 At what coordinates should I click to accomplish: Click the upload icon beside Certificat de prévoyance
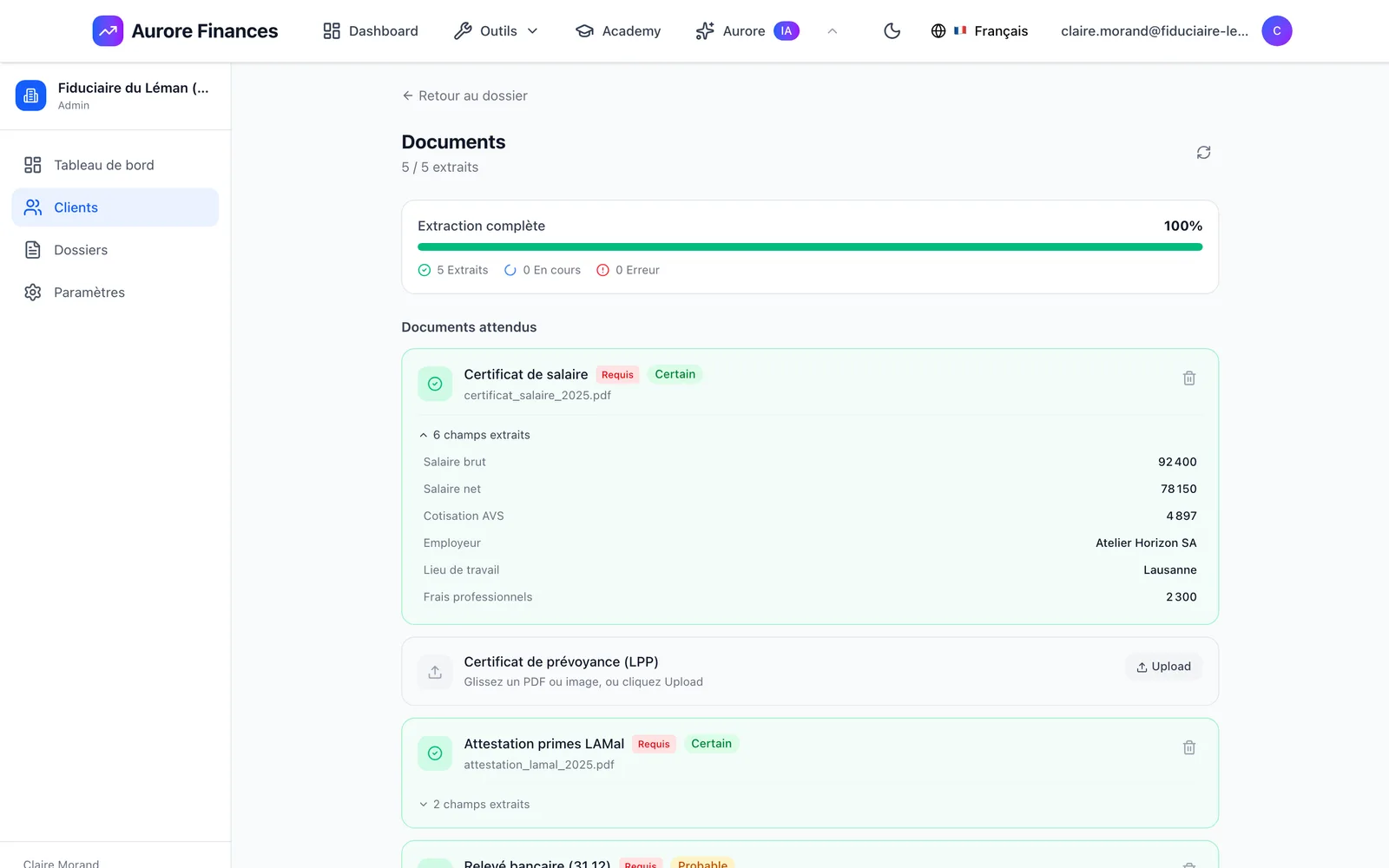point(435,672)
